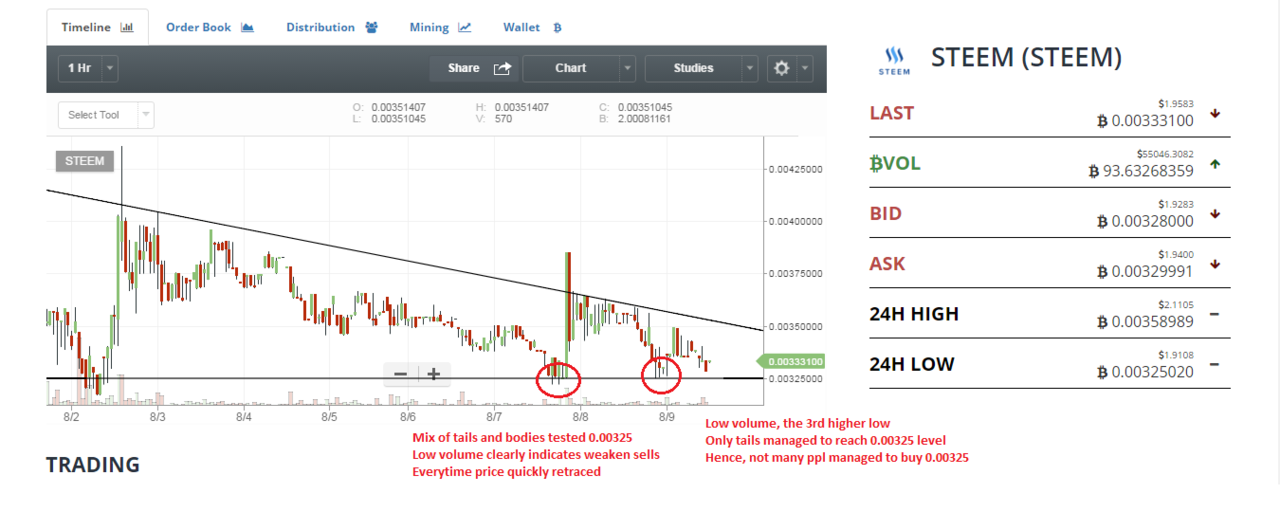Click the down arrow beside LAST price

click(1215, 113)
